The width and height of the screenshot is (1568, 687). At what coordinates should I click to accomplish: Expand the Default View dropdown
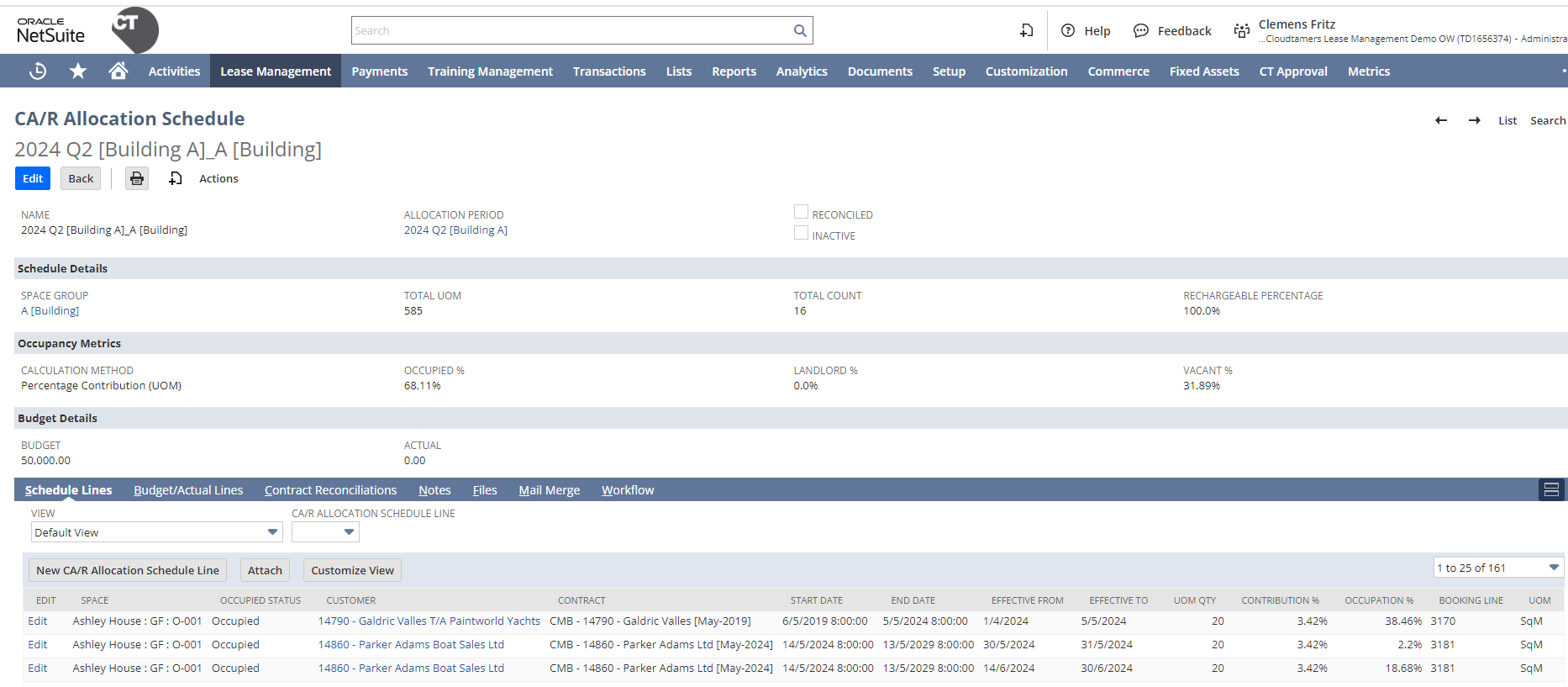click(156, 532)
